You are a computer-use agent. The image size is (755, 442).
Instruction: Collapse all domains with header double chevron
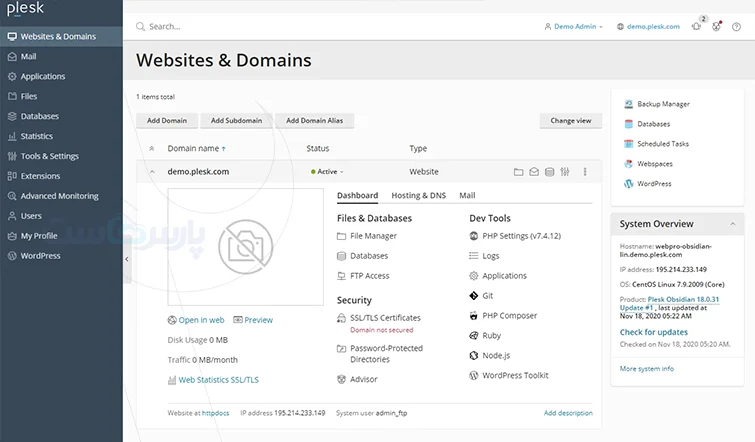152,149
